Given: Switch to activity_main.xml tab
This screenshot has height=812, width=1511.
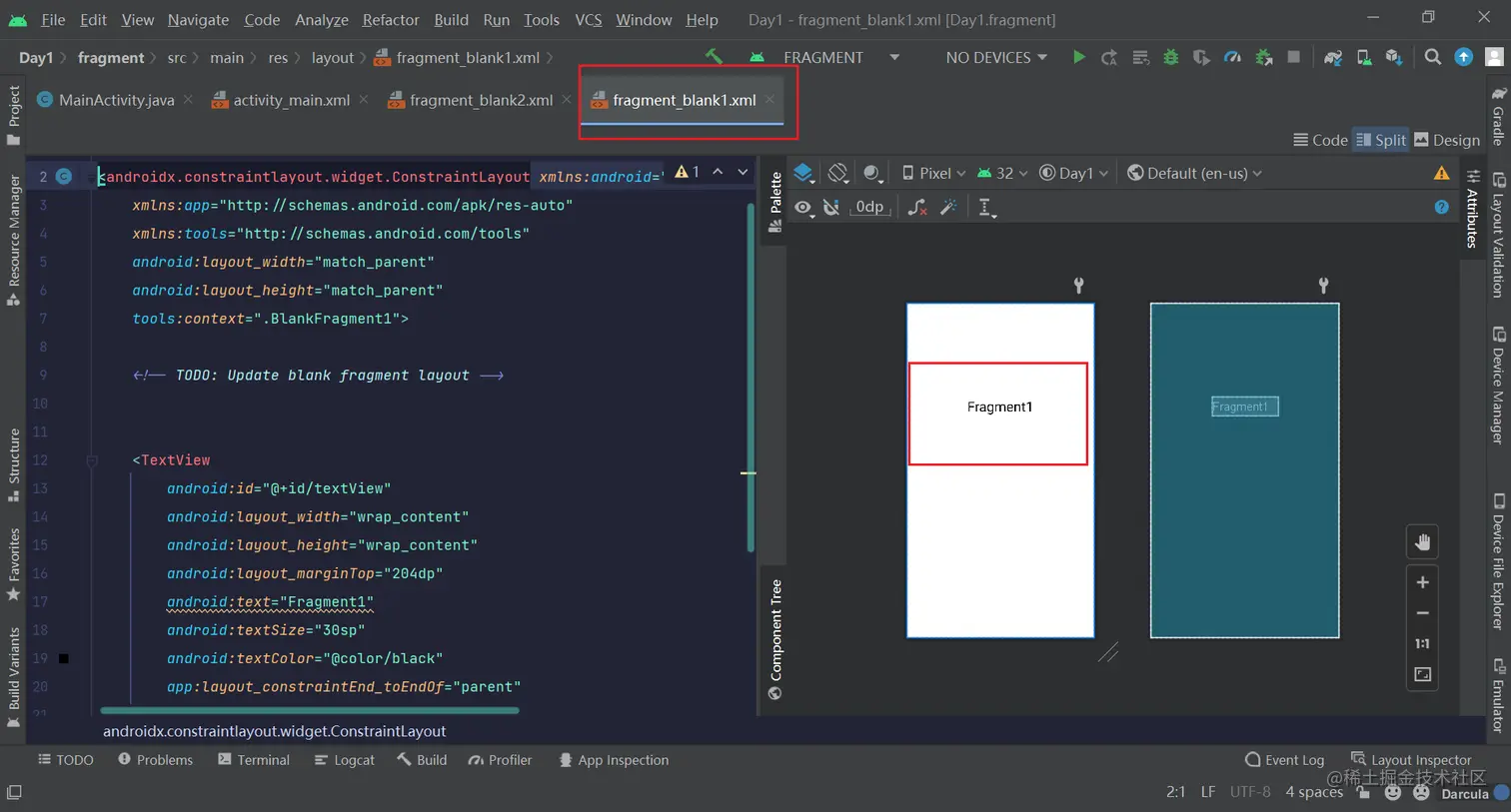Looking at the screenshot, I should (x=290, y=100).
